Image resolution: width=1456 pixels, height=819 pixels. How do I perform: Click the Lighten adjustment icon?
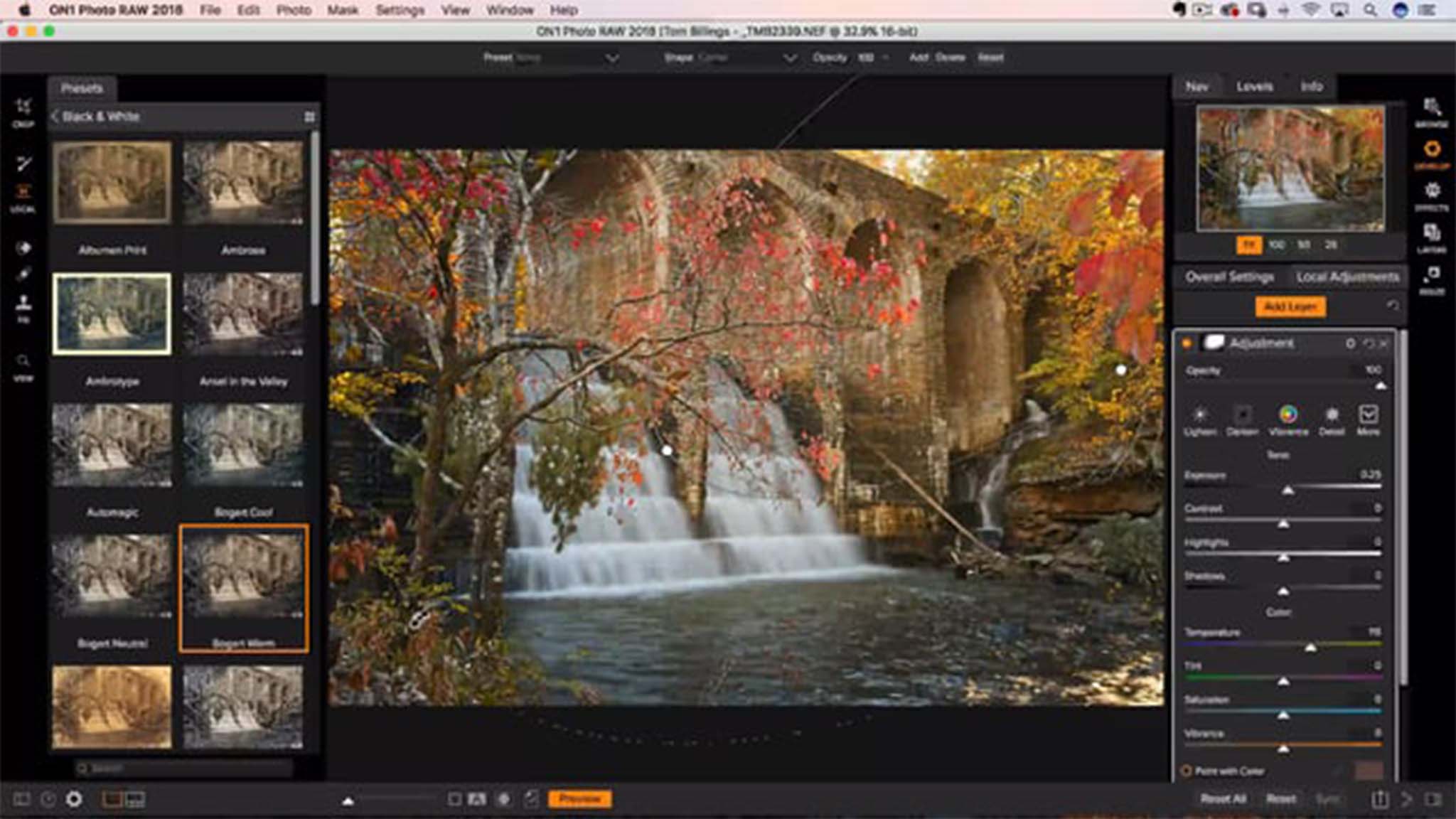pyautogui.click(x=1199, y=415)
